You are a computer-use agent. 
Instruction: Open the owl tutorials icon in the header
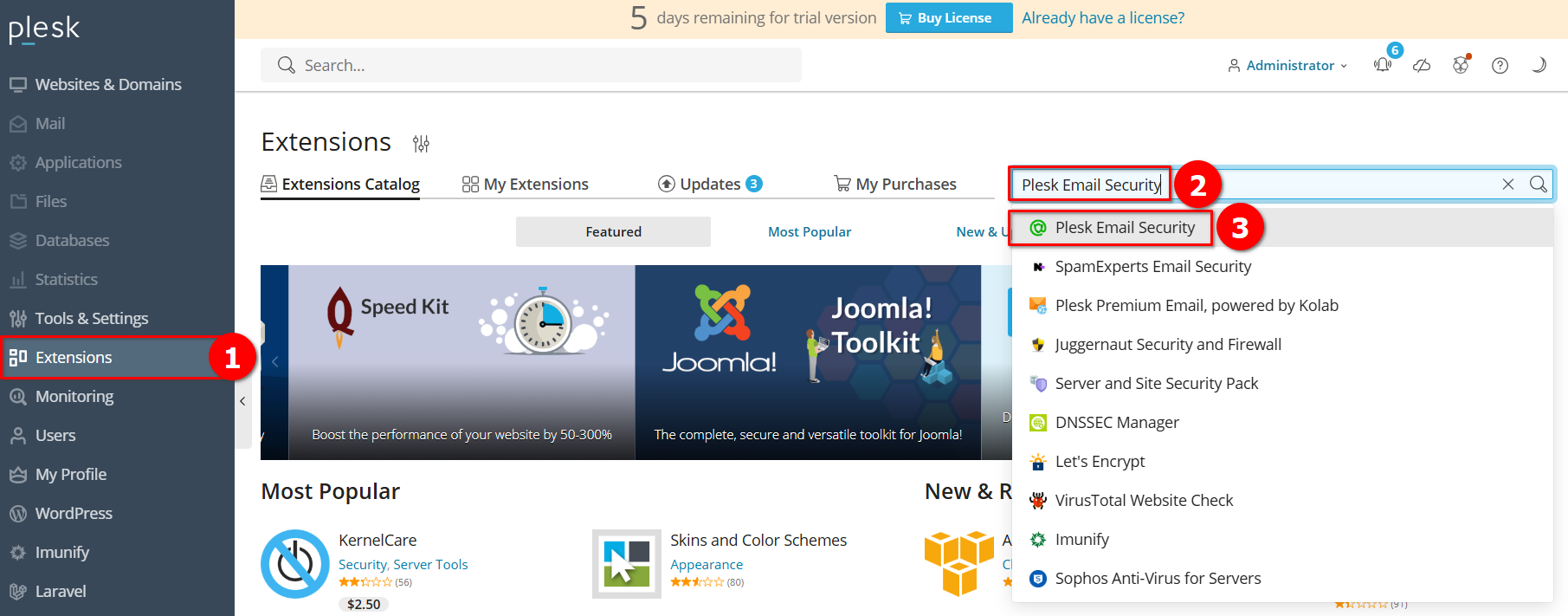(x=1462, y=65)
